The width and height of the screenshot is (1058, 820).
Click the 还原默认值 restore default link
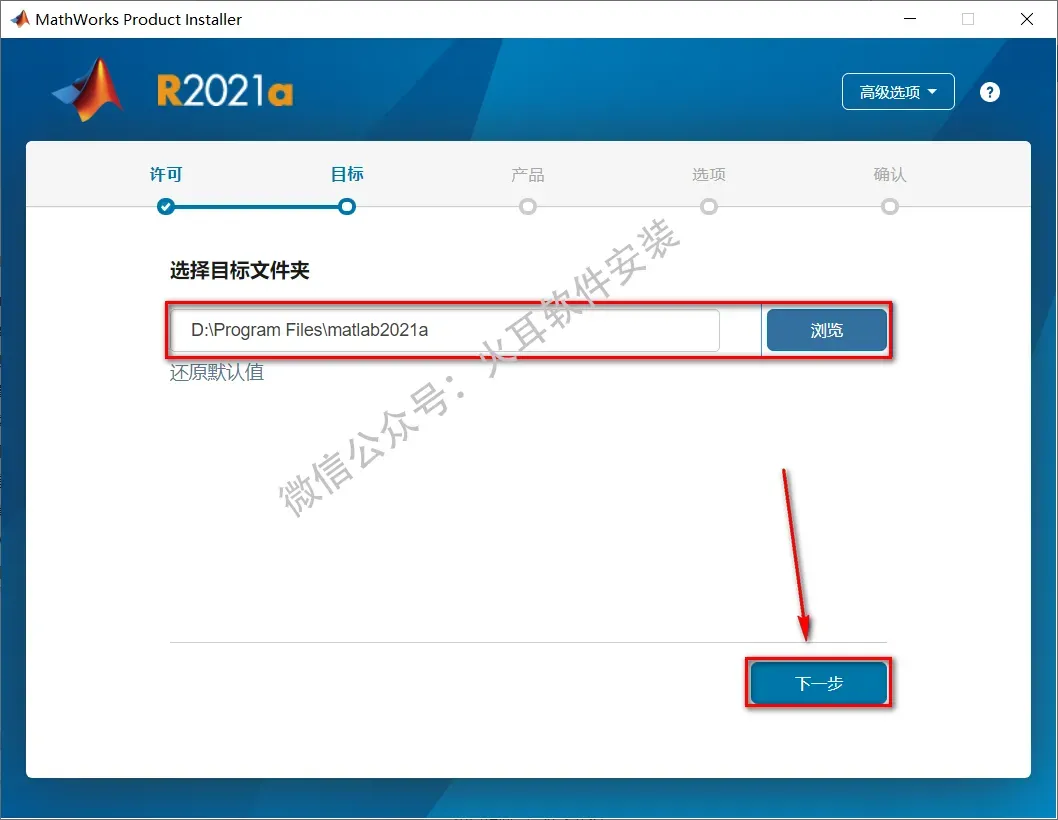[217, 373]
